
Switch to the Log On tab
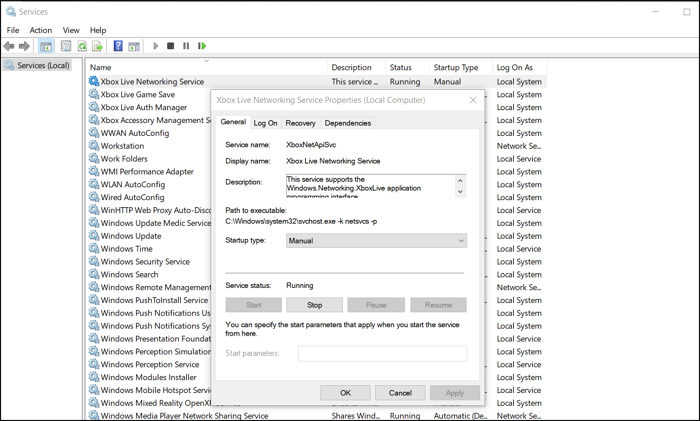266,123
